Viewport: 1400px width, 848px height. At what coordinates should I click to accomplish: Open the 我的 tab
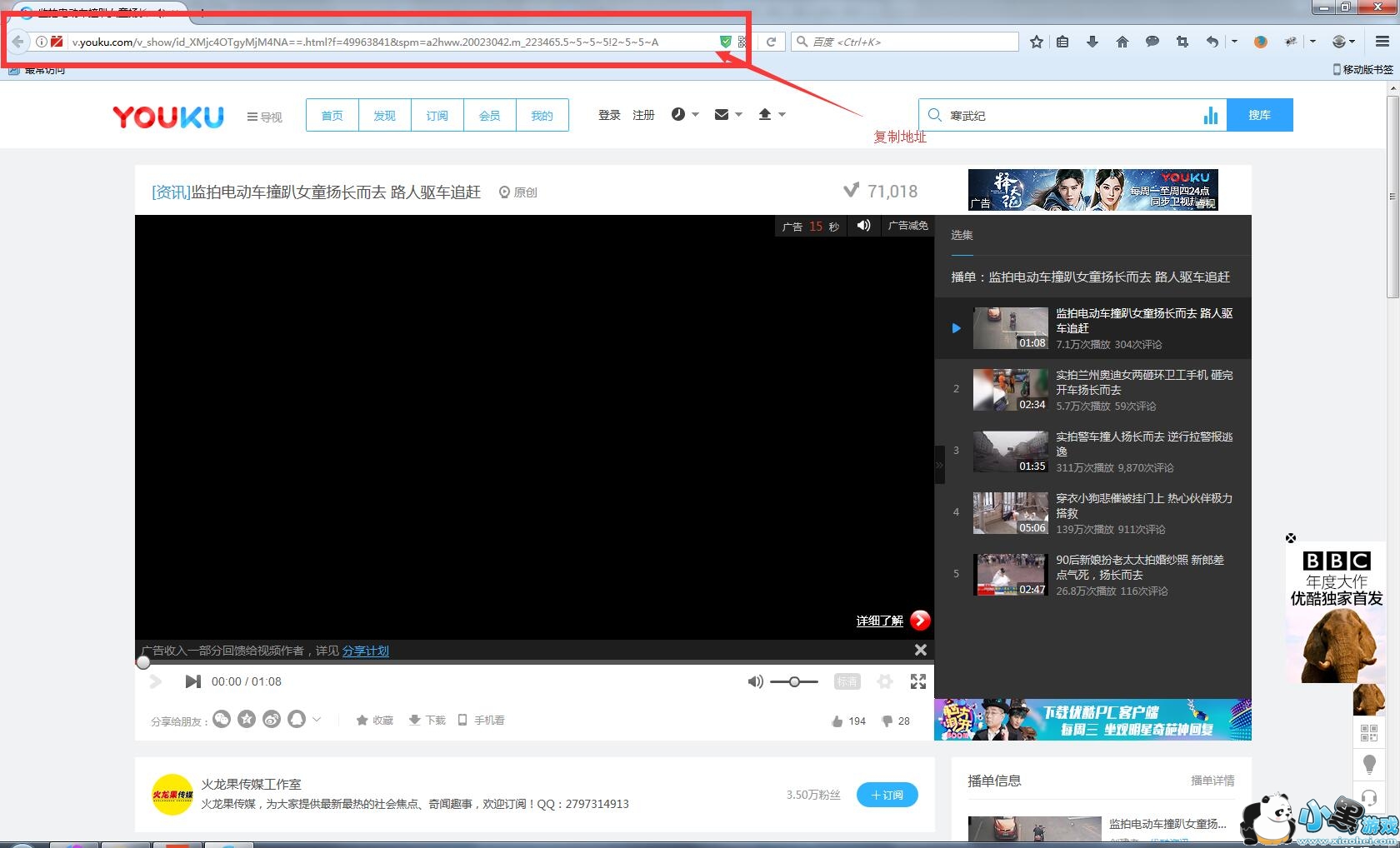point(542,115)
